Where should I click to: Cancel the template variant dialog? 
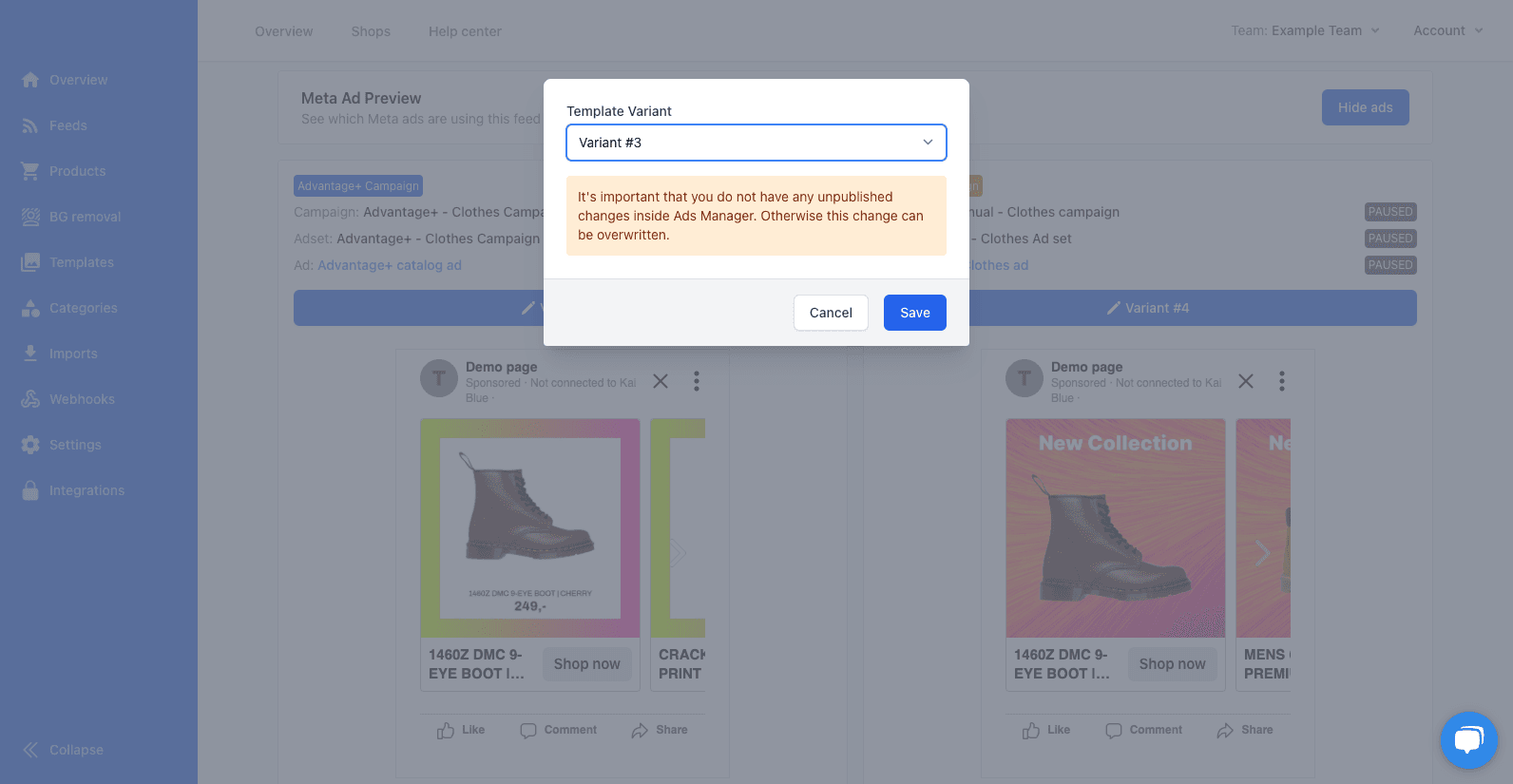tap(830, 313)
